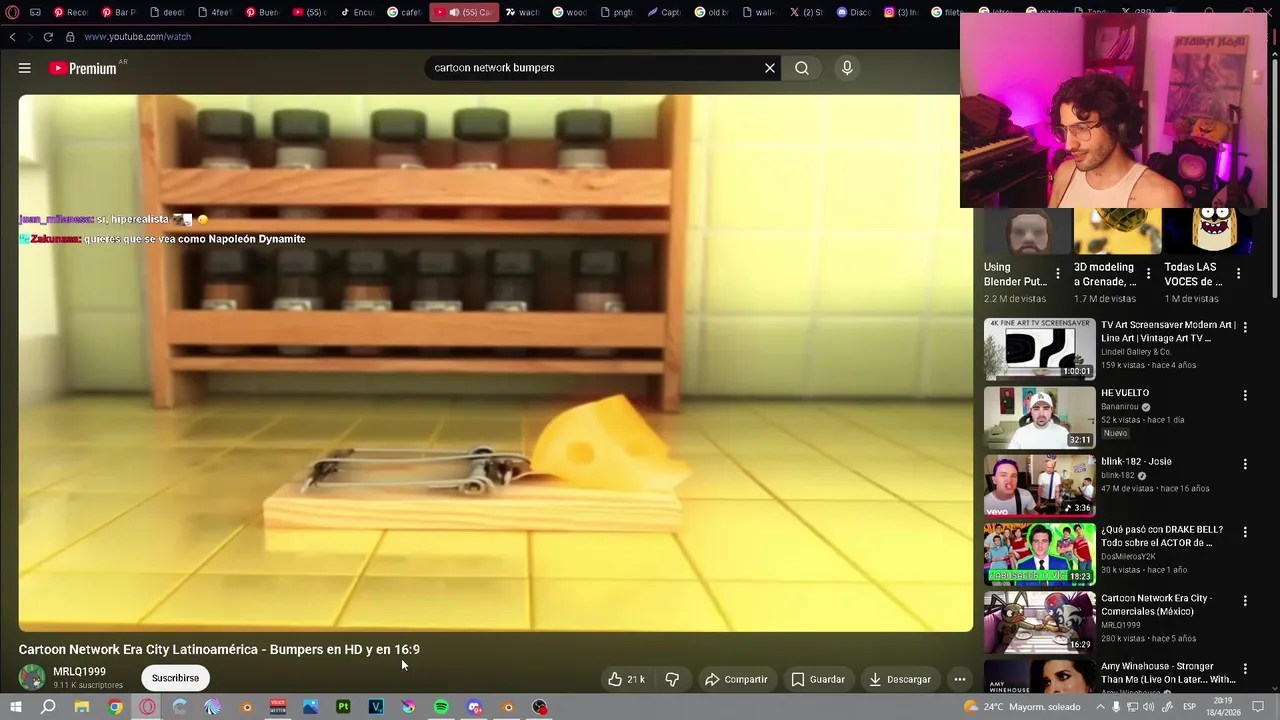The height and width of the screenshot is (720, 1280).
Task: Like the video (21 k)
Action: (627, 679)
